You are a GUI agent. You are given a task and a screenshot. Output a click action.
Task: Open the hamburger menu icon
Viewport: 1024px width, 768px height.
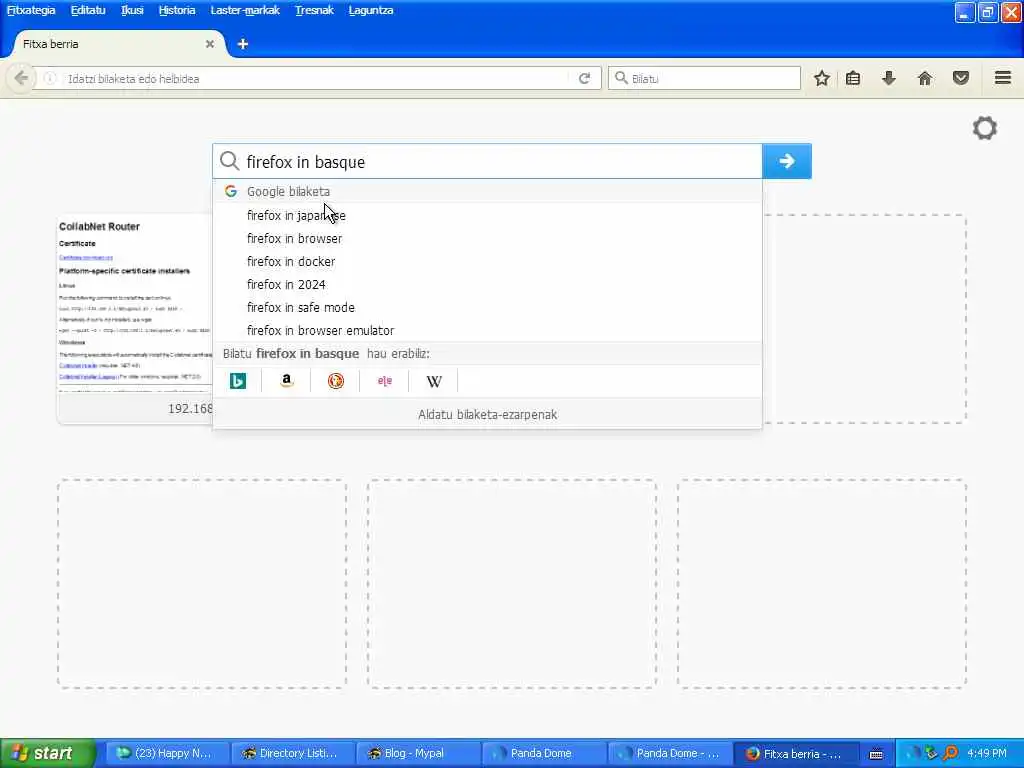click(1003, 78)
